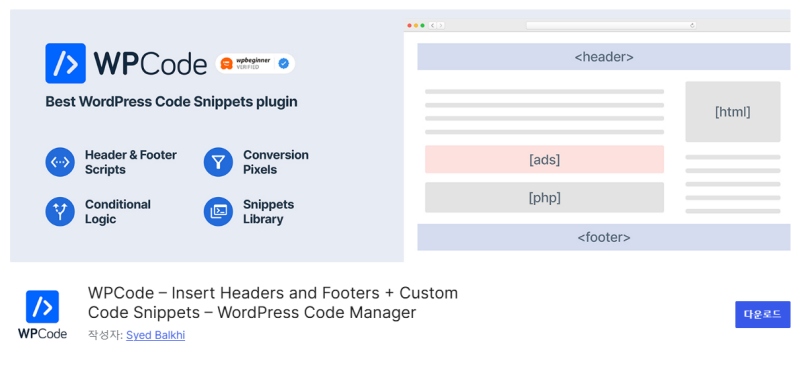Click the Conditional Logic branch icon
Screen dimensions: 800x367
[x=60, y=211]
